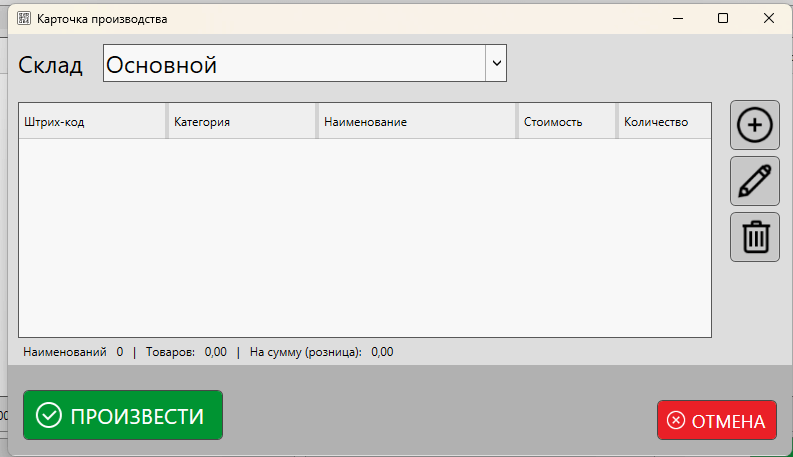Sort by the Количество column header
793x457 pixels.
click(663, 122)
